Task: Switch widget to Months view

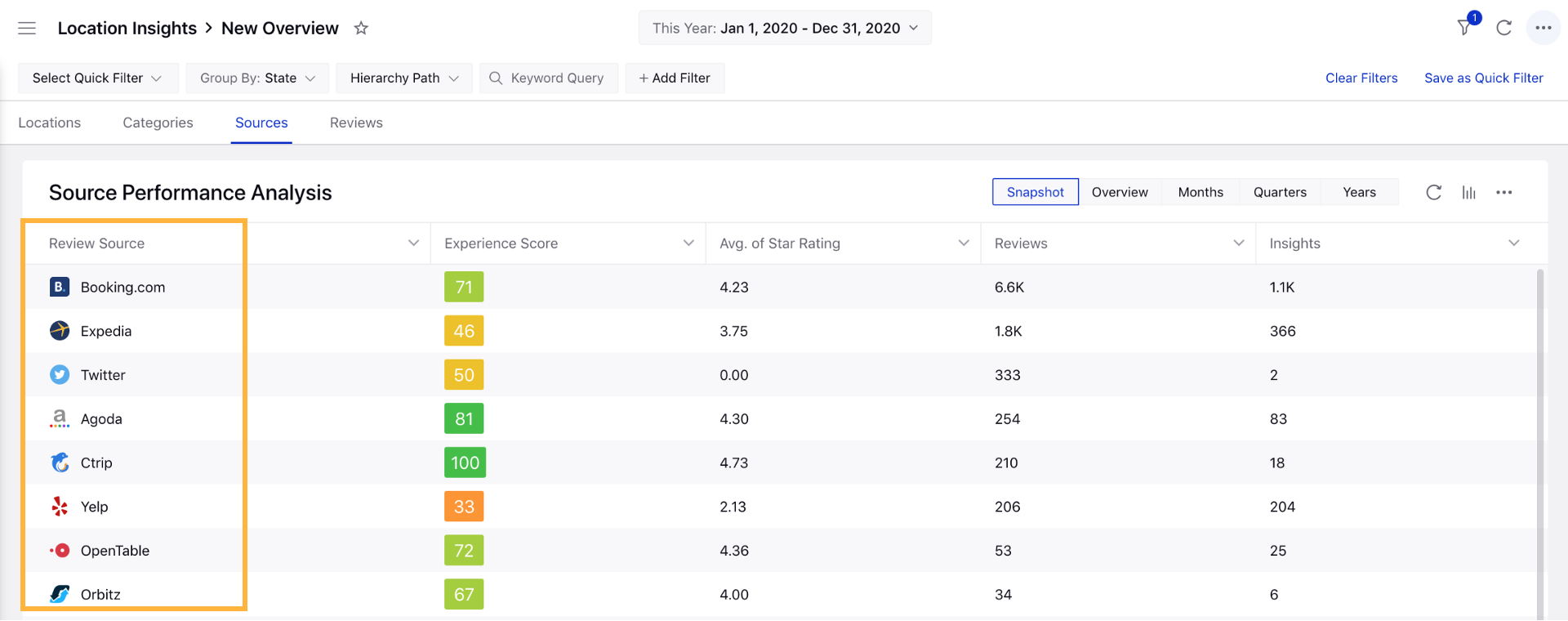Action: pyautogui.click(x=1200, y=192)
